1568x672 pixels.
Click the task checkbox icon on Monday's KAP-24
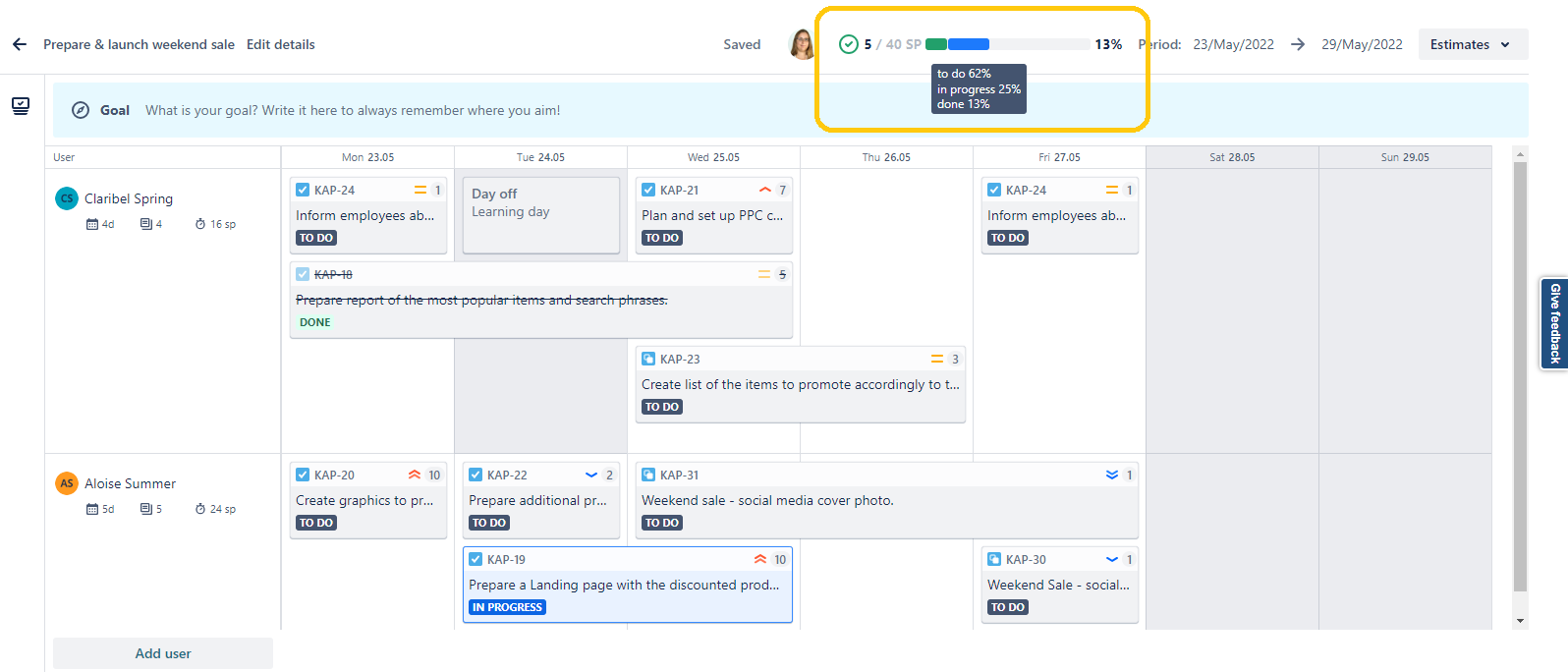tap(303, 190)
